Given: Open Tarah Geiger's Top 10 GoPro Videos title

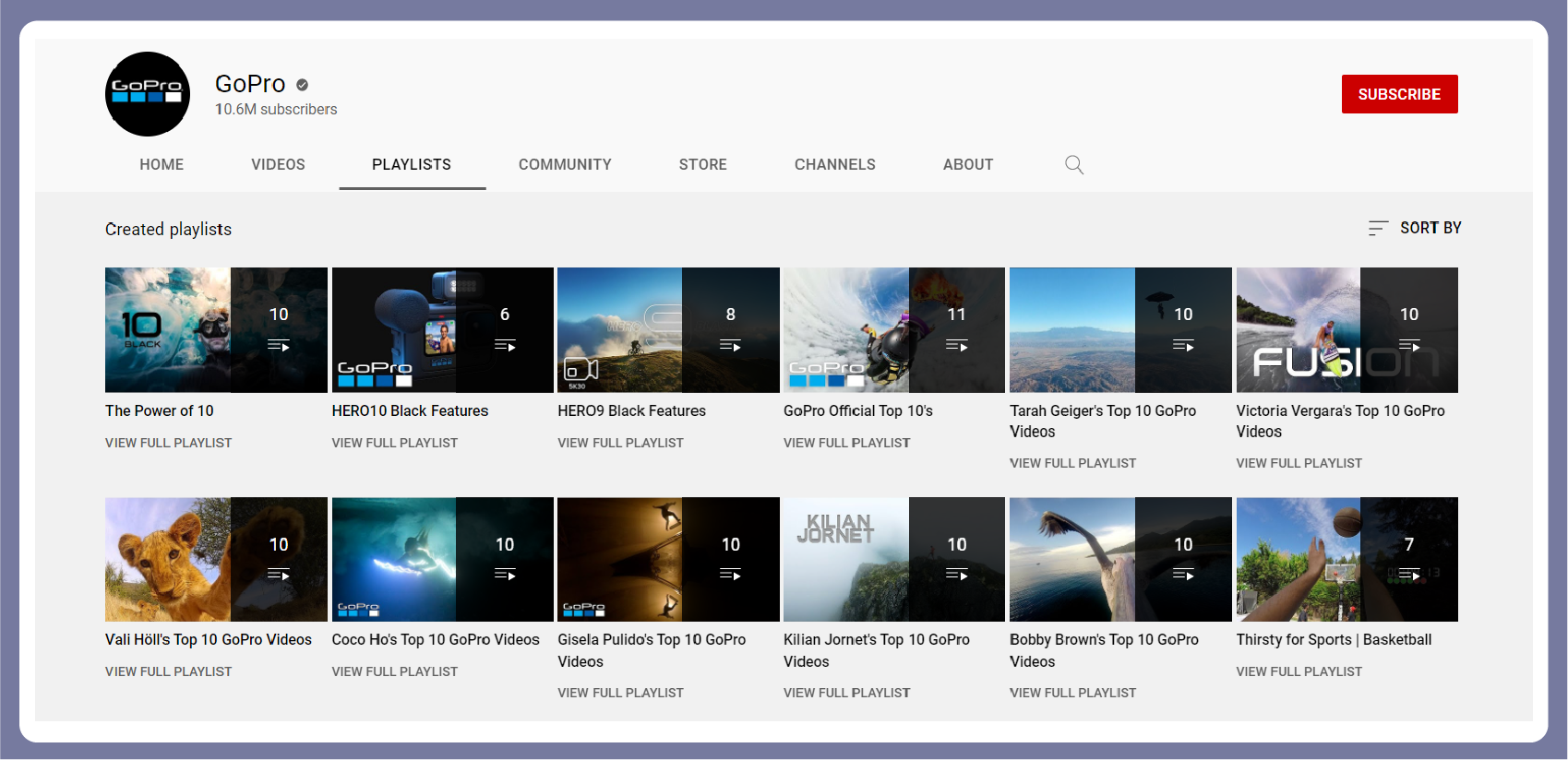Looking at the screenshot, I should pyautogui.click(x=1103, y=421).
